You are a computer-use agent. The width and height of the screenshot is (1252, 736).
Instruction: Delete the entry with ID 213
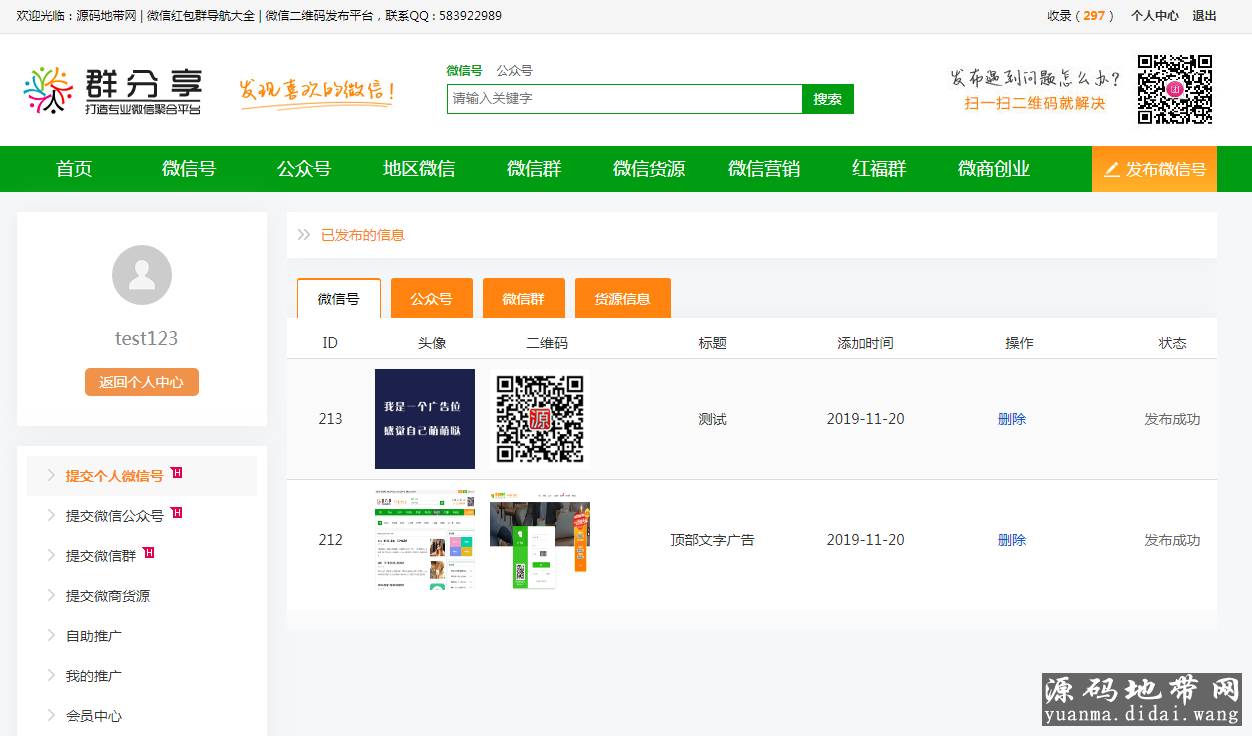click(x=1012, y=419)
